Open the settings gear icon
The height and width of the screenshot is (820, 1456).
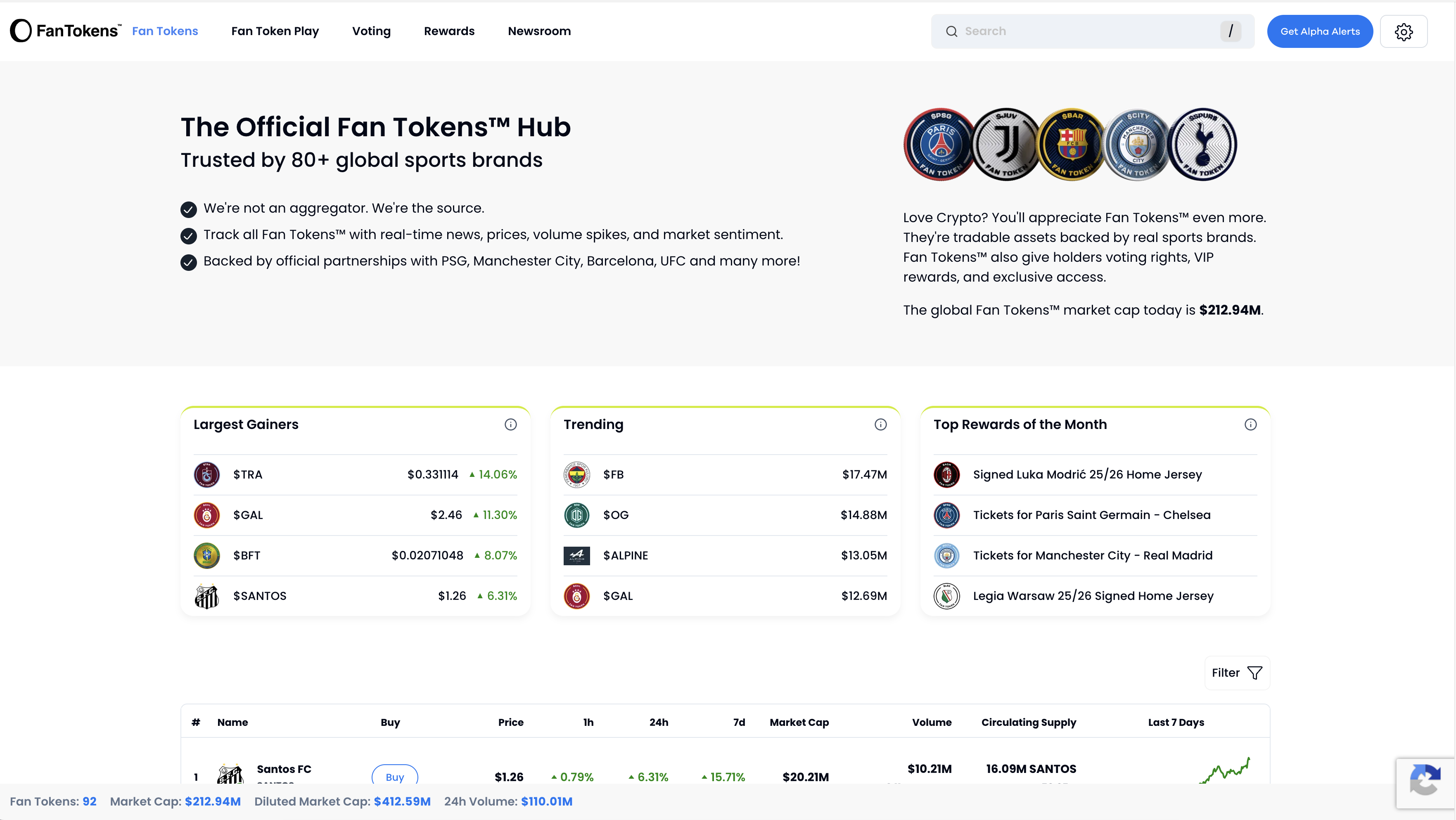(x=1404, y=31)
